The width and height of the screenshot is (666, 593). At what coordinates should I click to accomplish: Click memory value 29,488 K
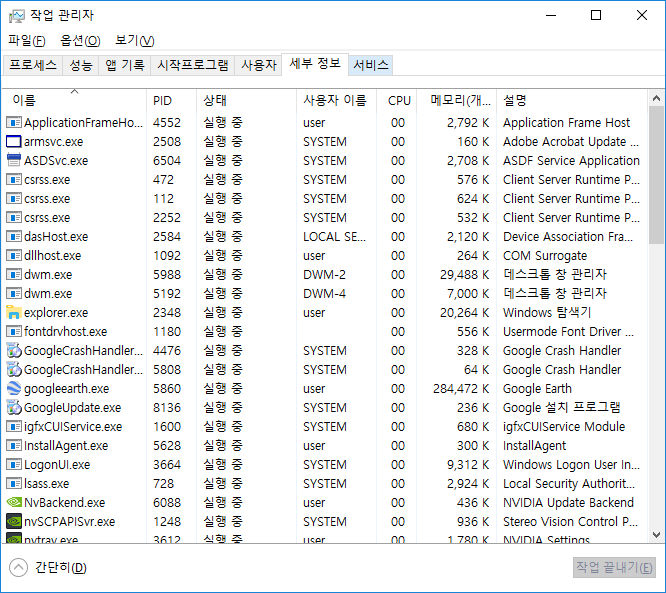click(x=464, y=274)
